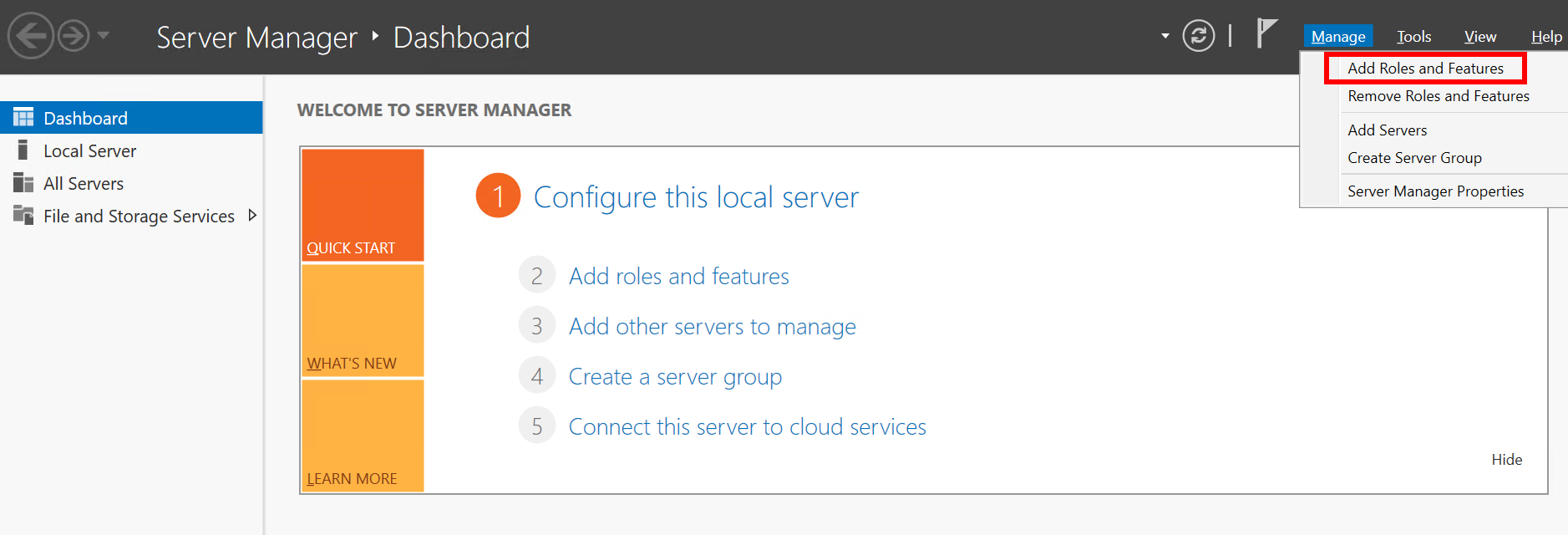Click the Back navigation arrow
Viewport: 1568px width, 535px height.
31,36
